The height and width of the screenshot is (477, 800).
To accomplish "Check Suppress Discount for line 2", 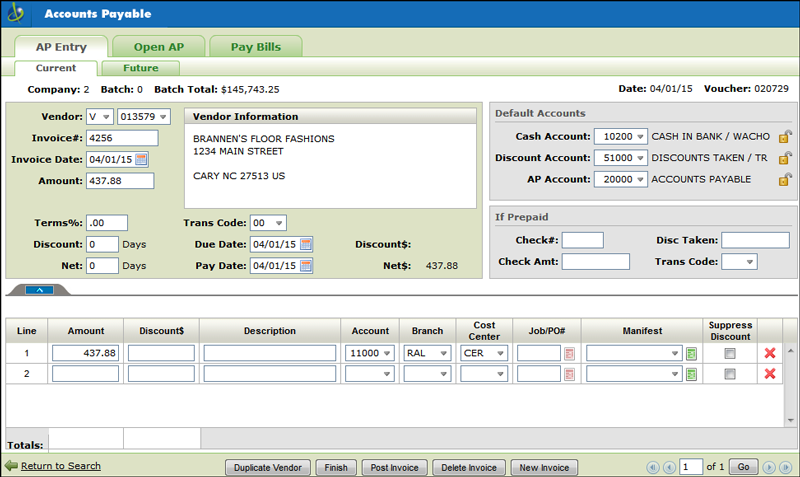I will (730, 374).
